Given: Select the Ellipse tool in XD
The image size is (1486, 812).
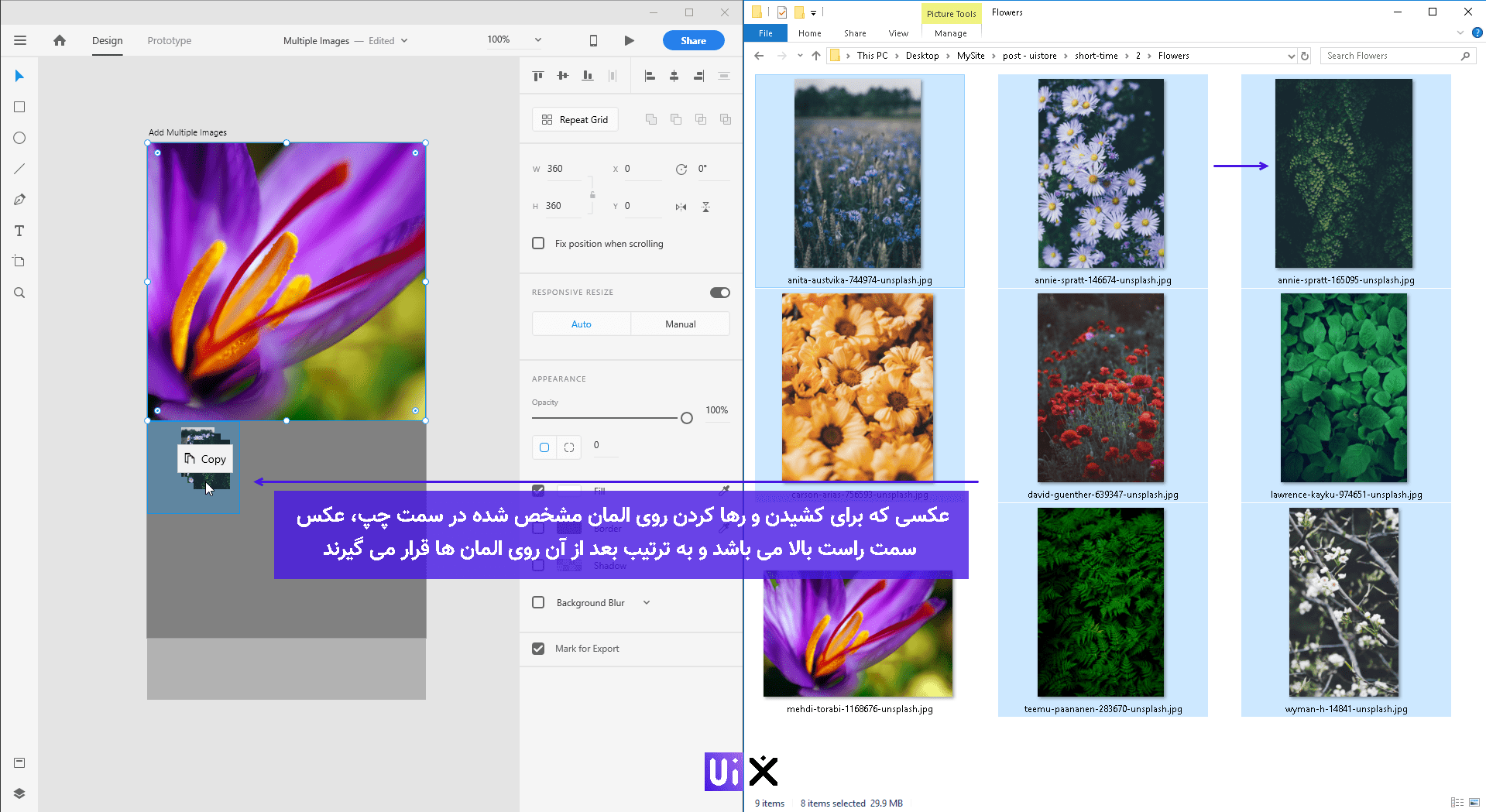Looking at the screenshot, I should 19,138.
